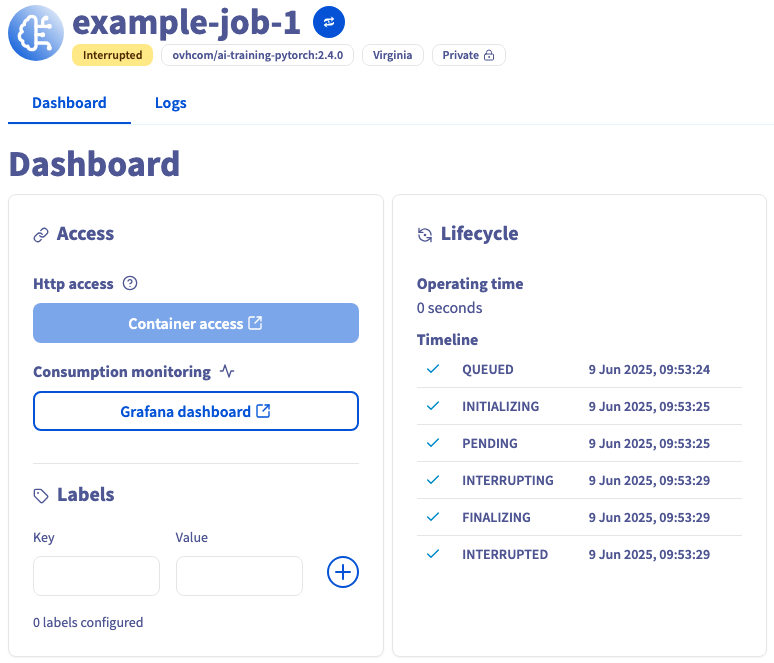Open the Grafana dashboard button
This screenshot has height=663, width=774.
196,411
